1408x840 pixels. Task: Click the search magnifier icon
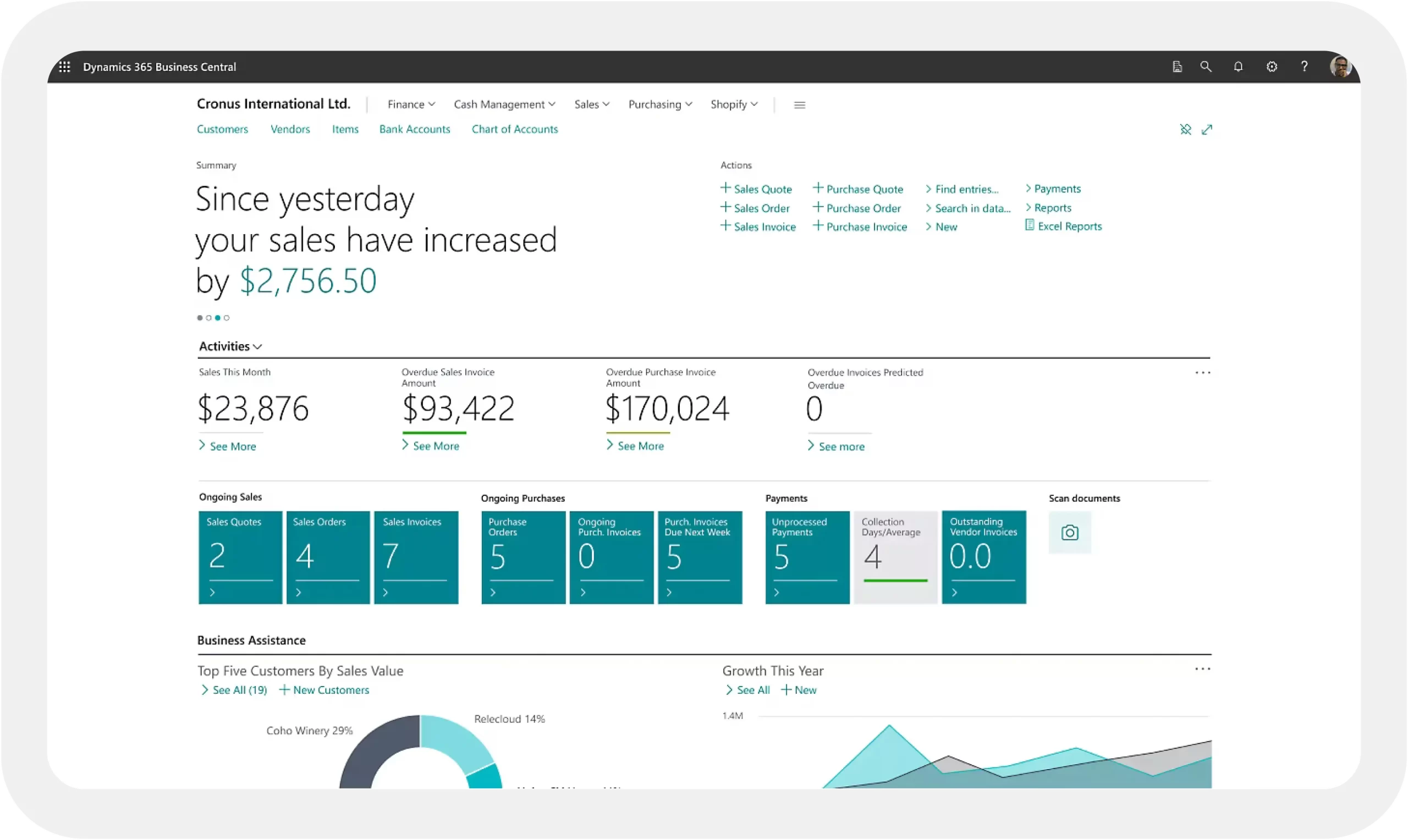pyautogui.click(x=1206, y=67)
